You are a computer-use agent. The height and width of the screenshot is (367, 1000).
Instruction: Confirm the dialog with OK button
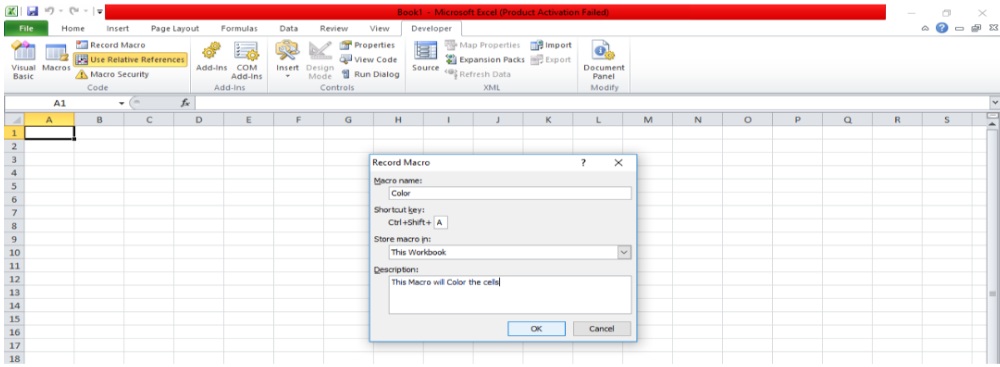[x=536, y=329]
